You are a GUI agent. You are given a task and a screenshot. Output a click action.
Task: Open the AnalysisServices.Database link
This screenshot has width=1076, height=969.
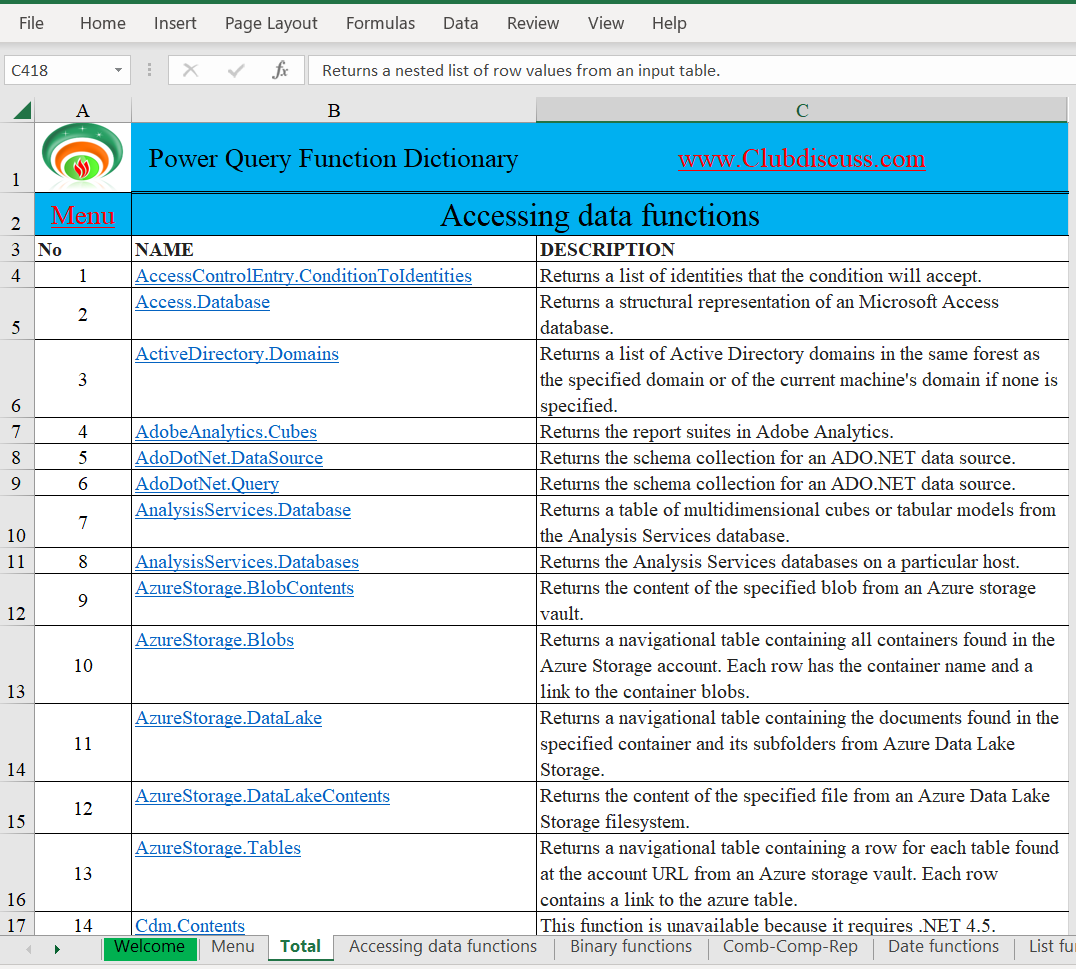(x=243, y=510)
